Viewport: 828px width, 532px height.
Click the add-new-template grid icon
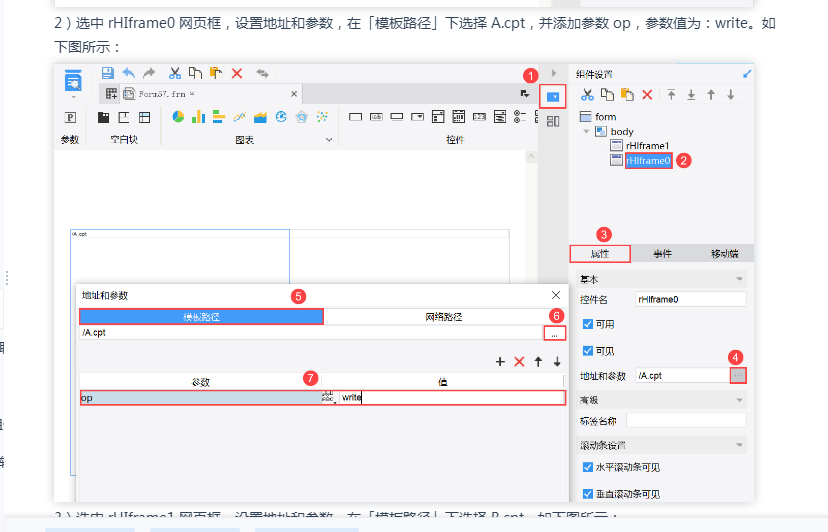pyautogui.click(x=111, y=94)
